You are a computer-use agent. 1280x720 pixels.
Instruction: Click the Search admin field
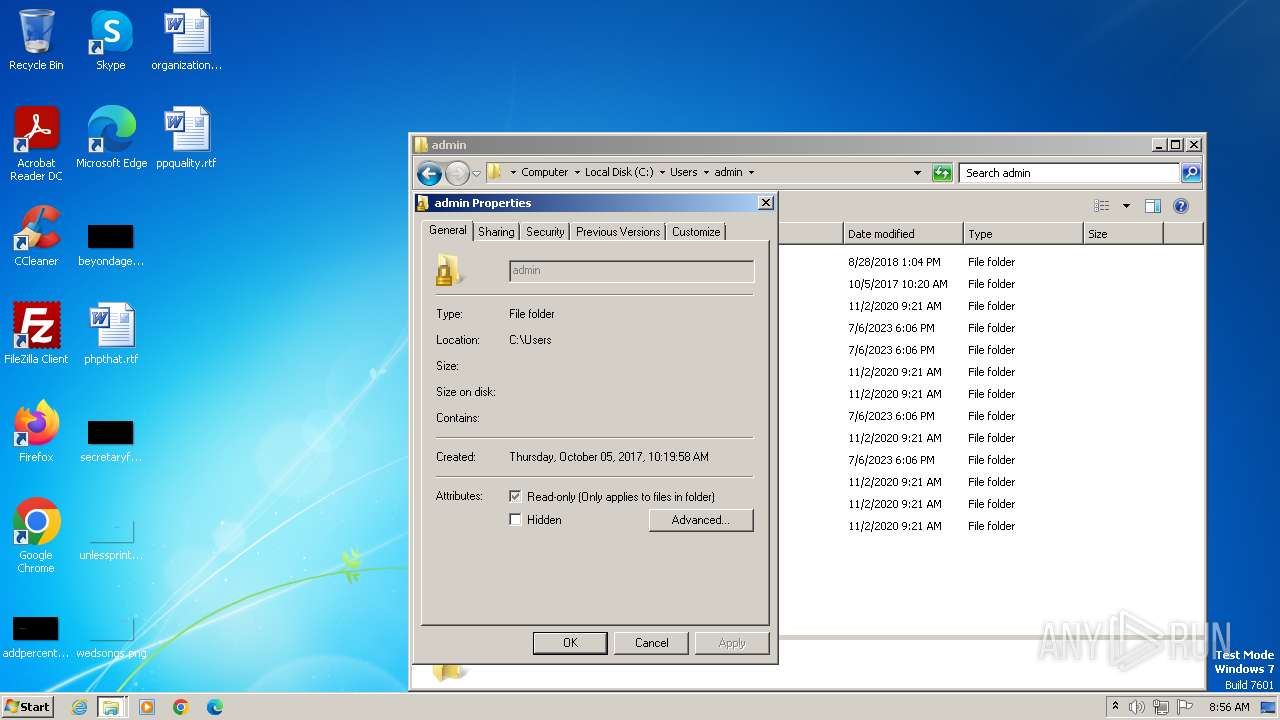click(x=1069, y=173)
